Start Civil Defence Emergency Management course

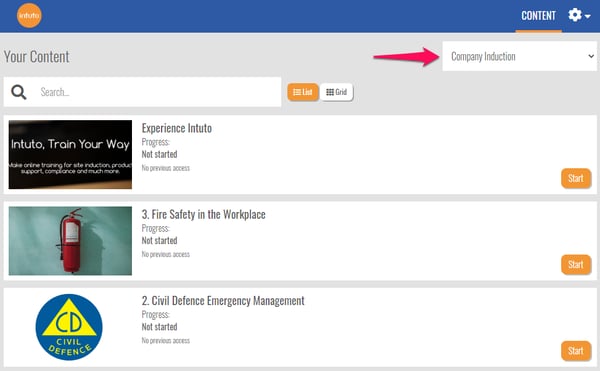coord(576,351)
